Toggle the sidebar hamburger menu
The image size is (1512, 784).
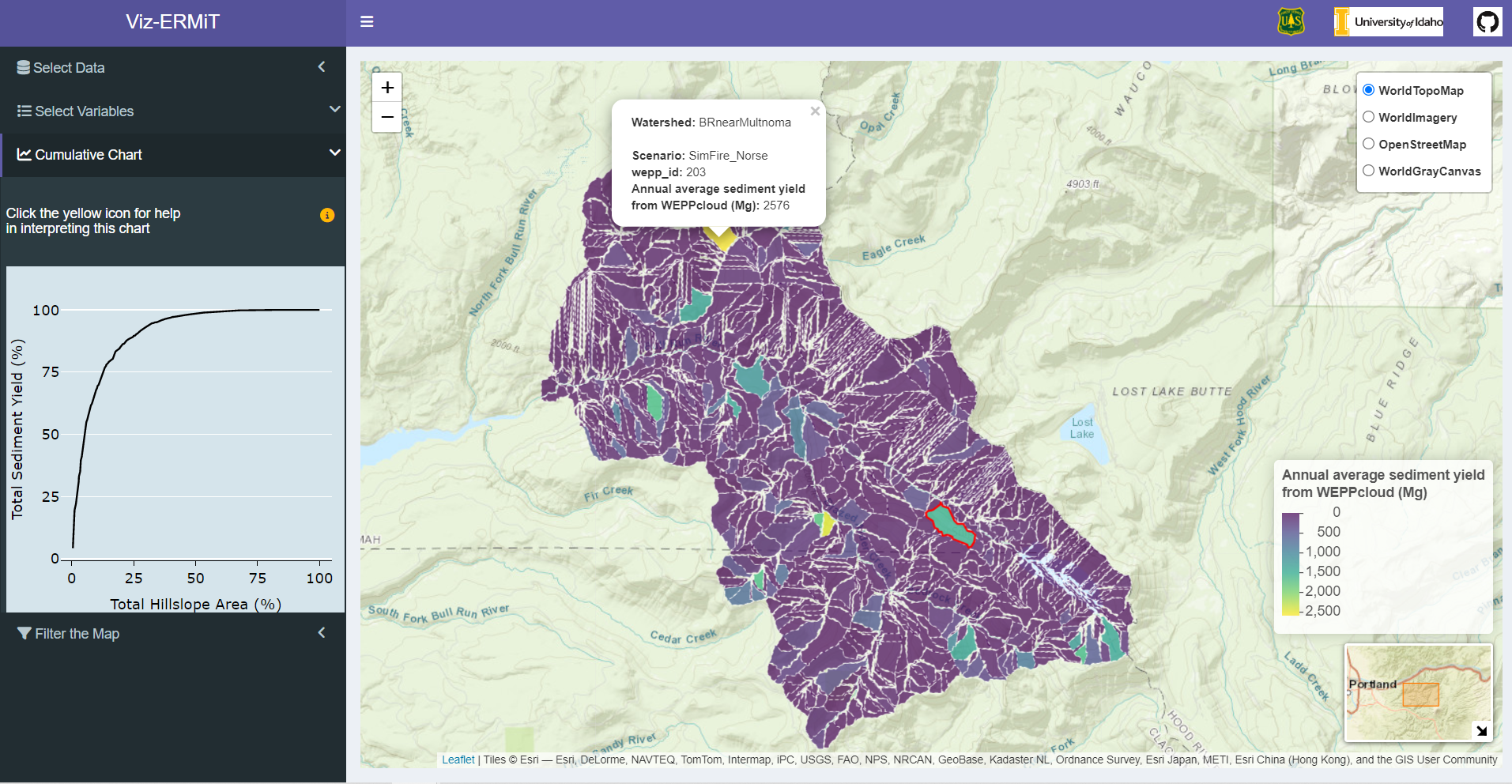click(x=367, y=22)
